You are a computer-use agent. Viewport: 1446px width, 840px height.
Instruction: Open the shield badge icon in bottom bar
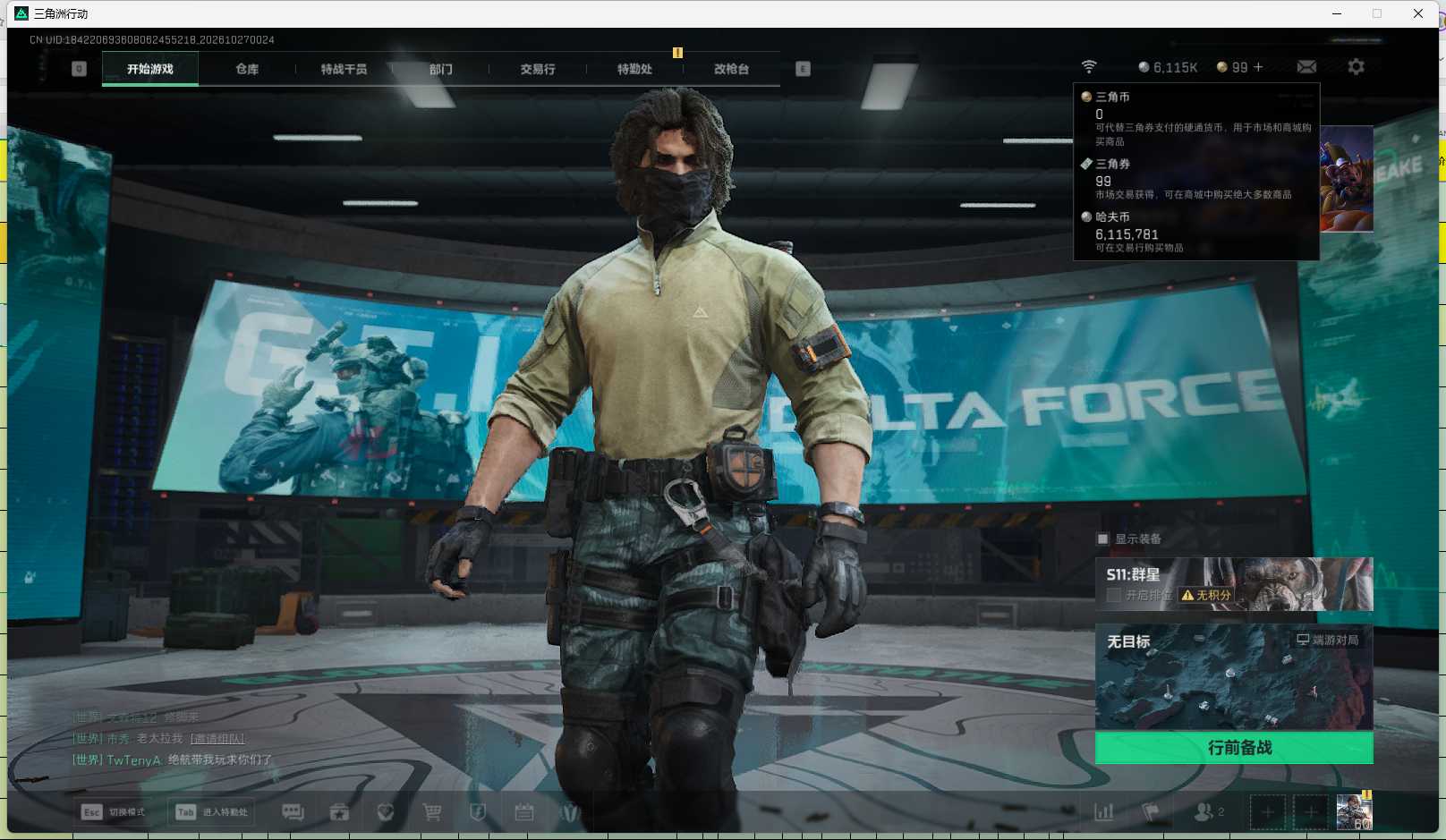point(478,812)
